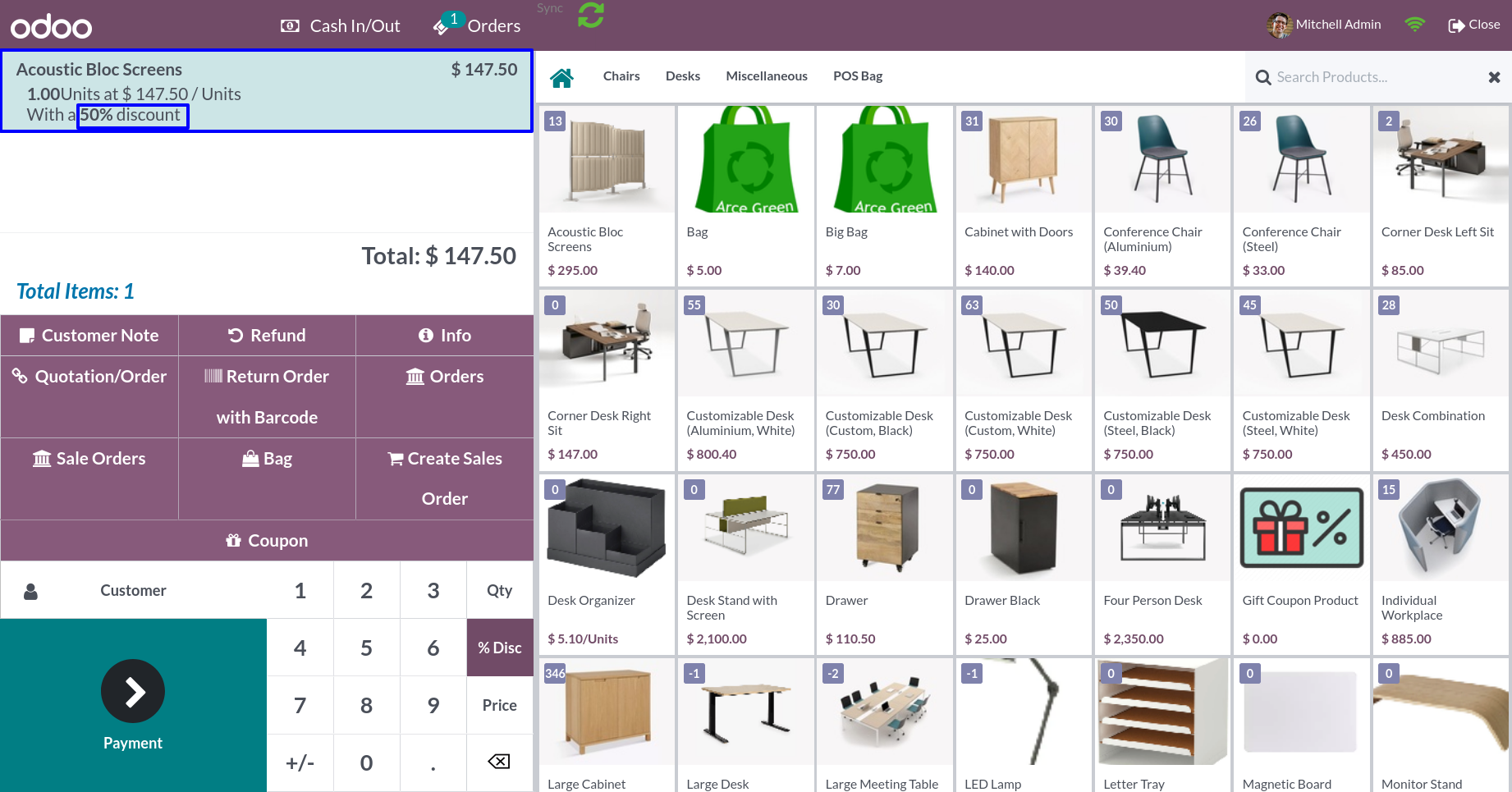Image resolution: width=1512 pixels, height=792 pixels.
Task: Set the Customer for the order
Action: [134, 590]
